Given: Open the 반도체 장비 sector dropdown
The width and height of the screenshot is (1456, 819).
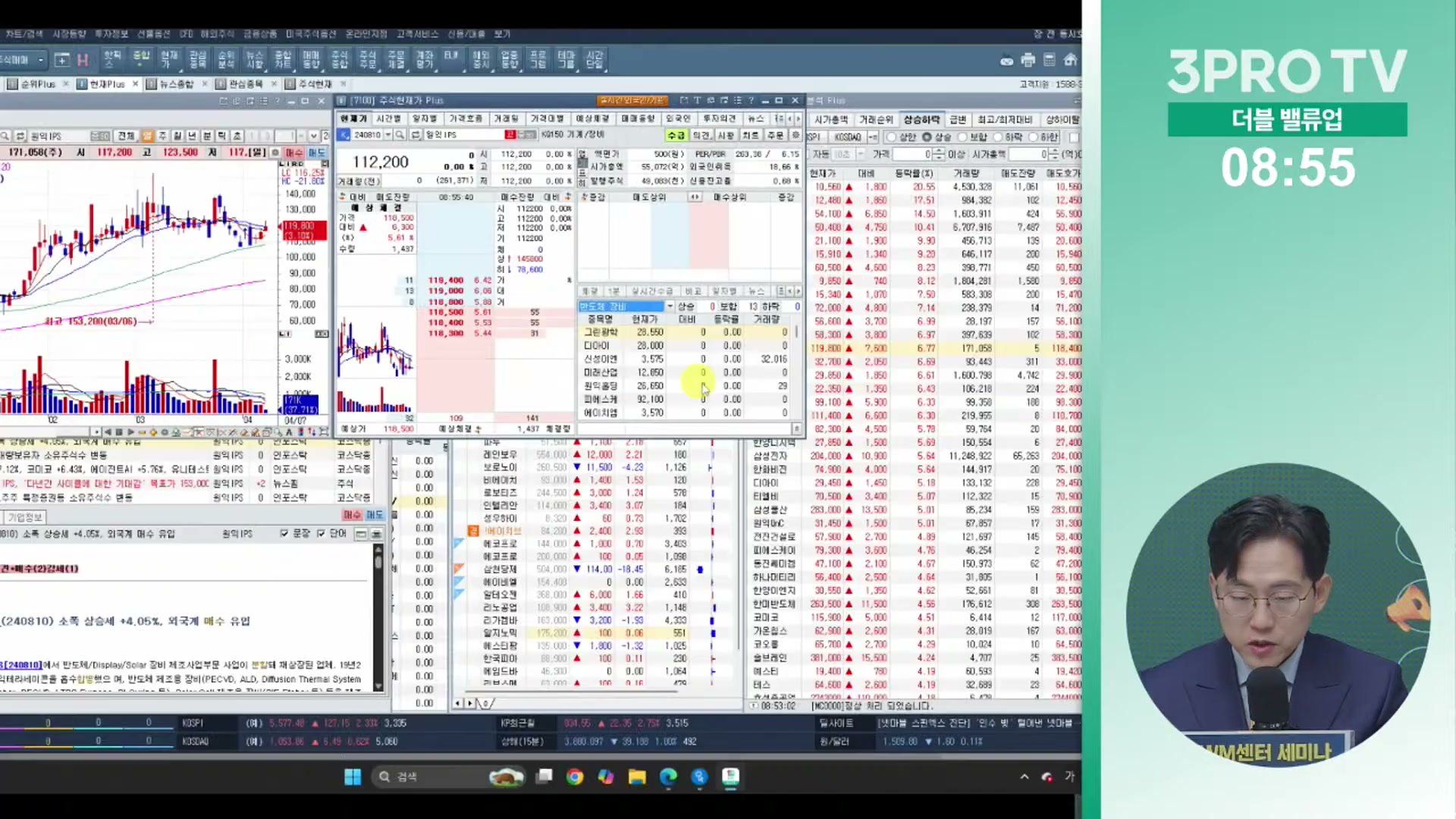Looking at the screenshot, I should point(670,306).
